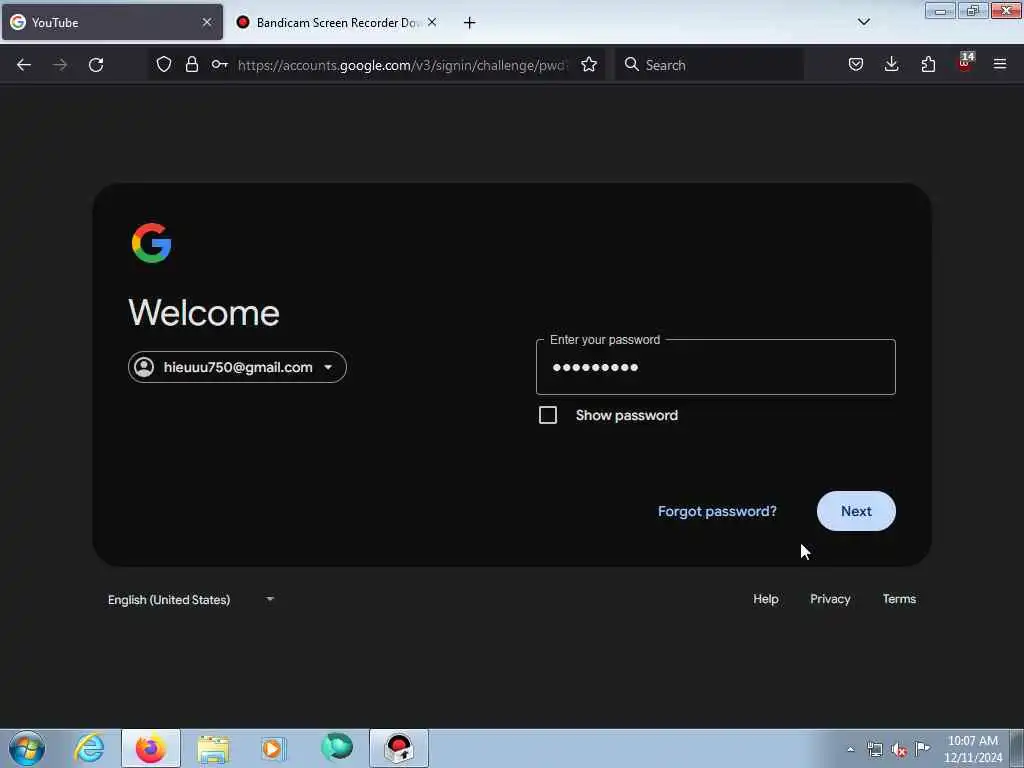
Task: Open the Action Center flag icon
Action: tap(922, 748)
